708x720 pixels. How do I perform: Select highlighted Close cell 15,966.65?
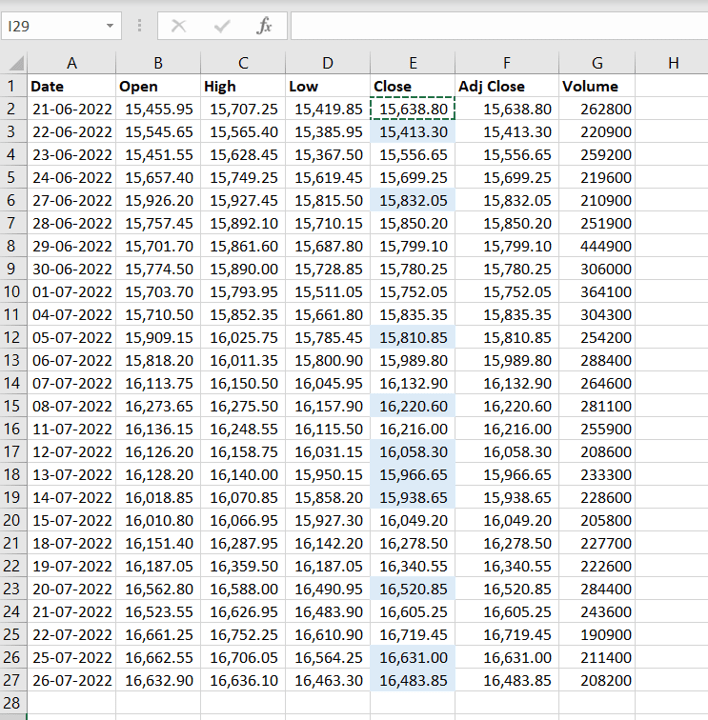click(x=413, y=474)
